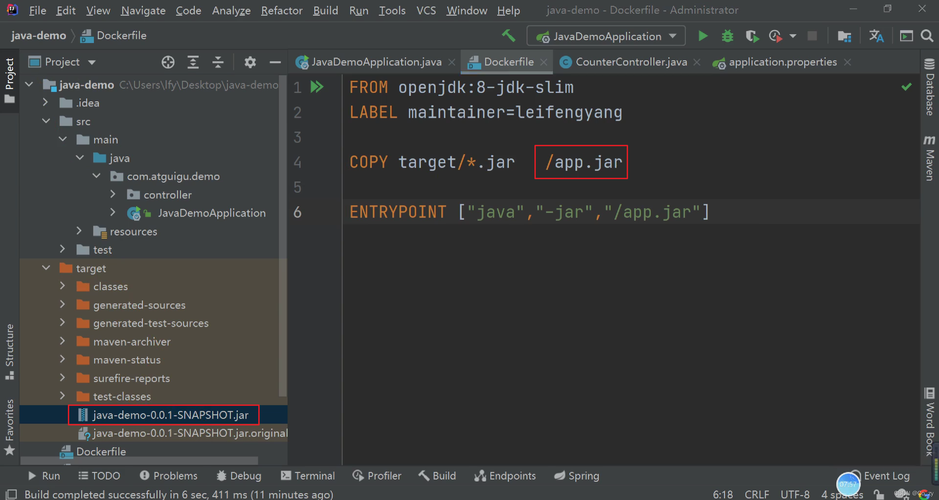
Task: Click the tool window toggle icon in status bar
Action: (x=11, y=494)
